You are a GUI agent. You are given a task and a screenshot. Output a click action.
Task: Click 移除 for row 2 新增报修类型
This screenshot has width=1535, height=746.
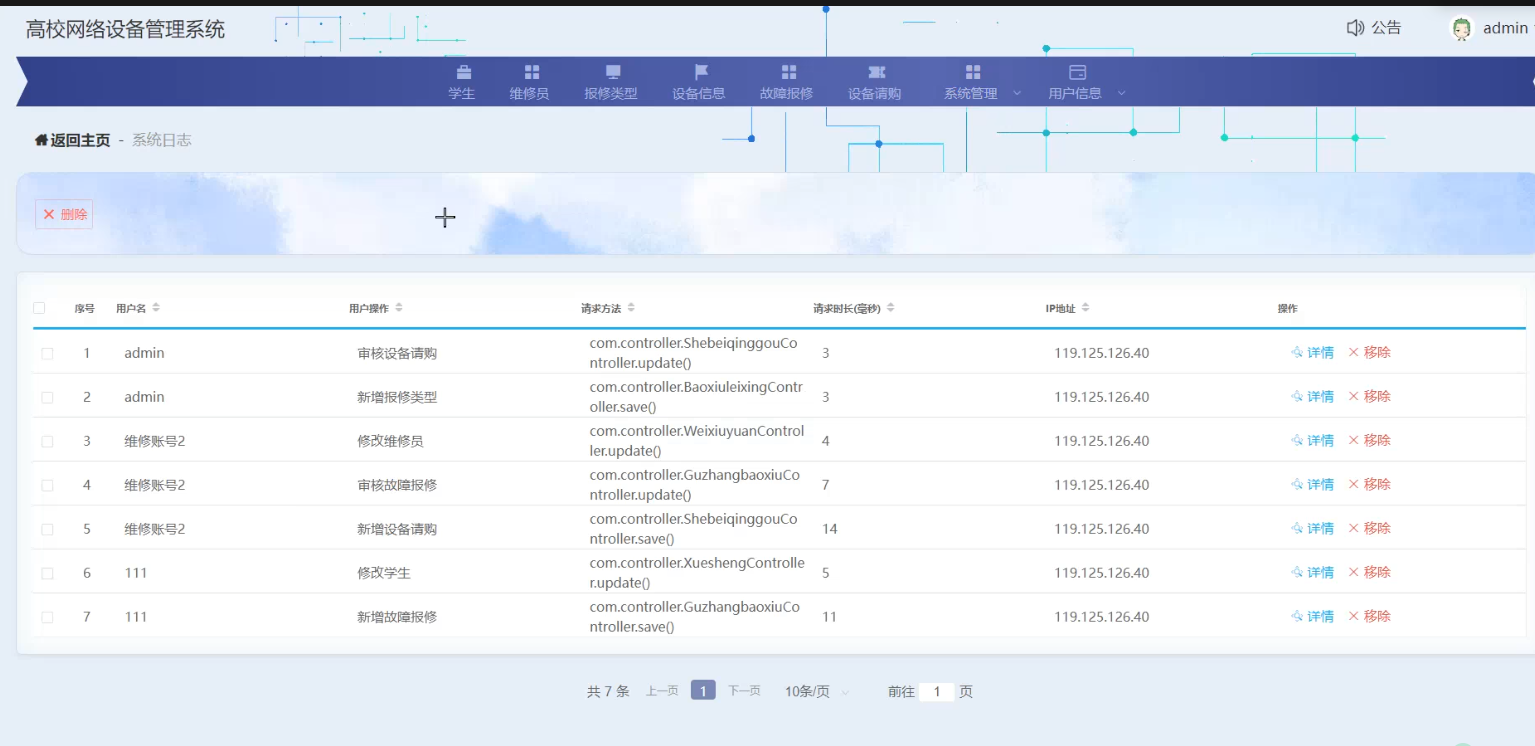pyautogui.click(x=1369, y=396)
